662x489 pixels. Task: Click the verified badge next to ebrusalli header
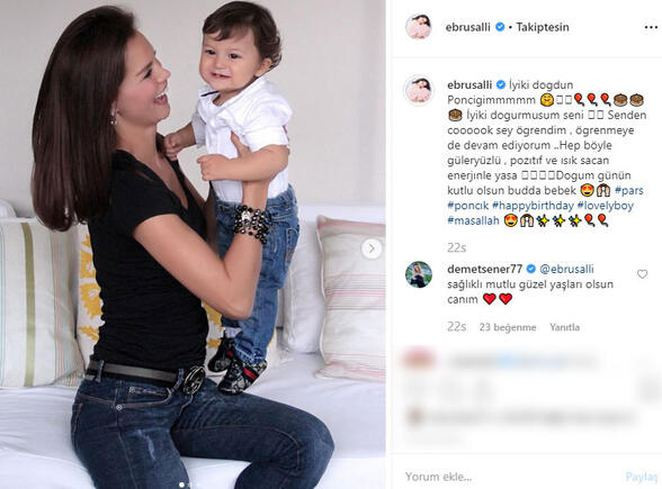point(500,27)
